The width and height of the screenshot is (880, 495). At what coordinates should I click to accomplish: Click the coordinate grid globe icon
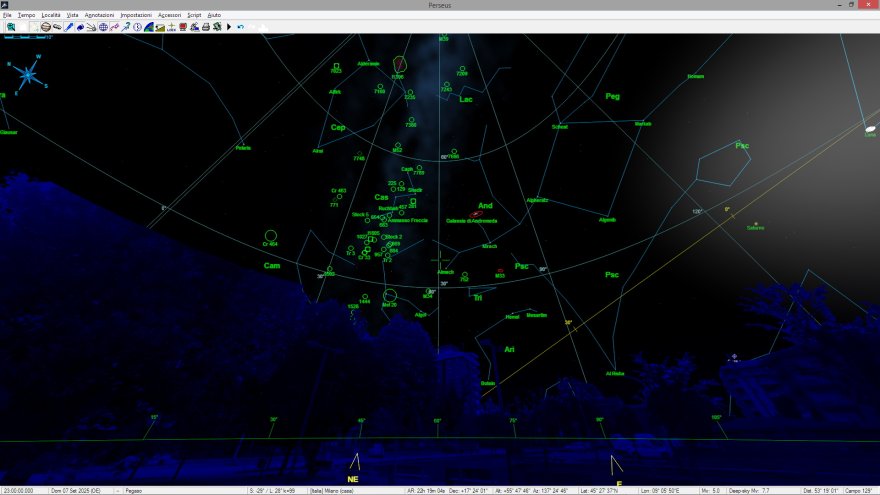point(102,27)
